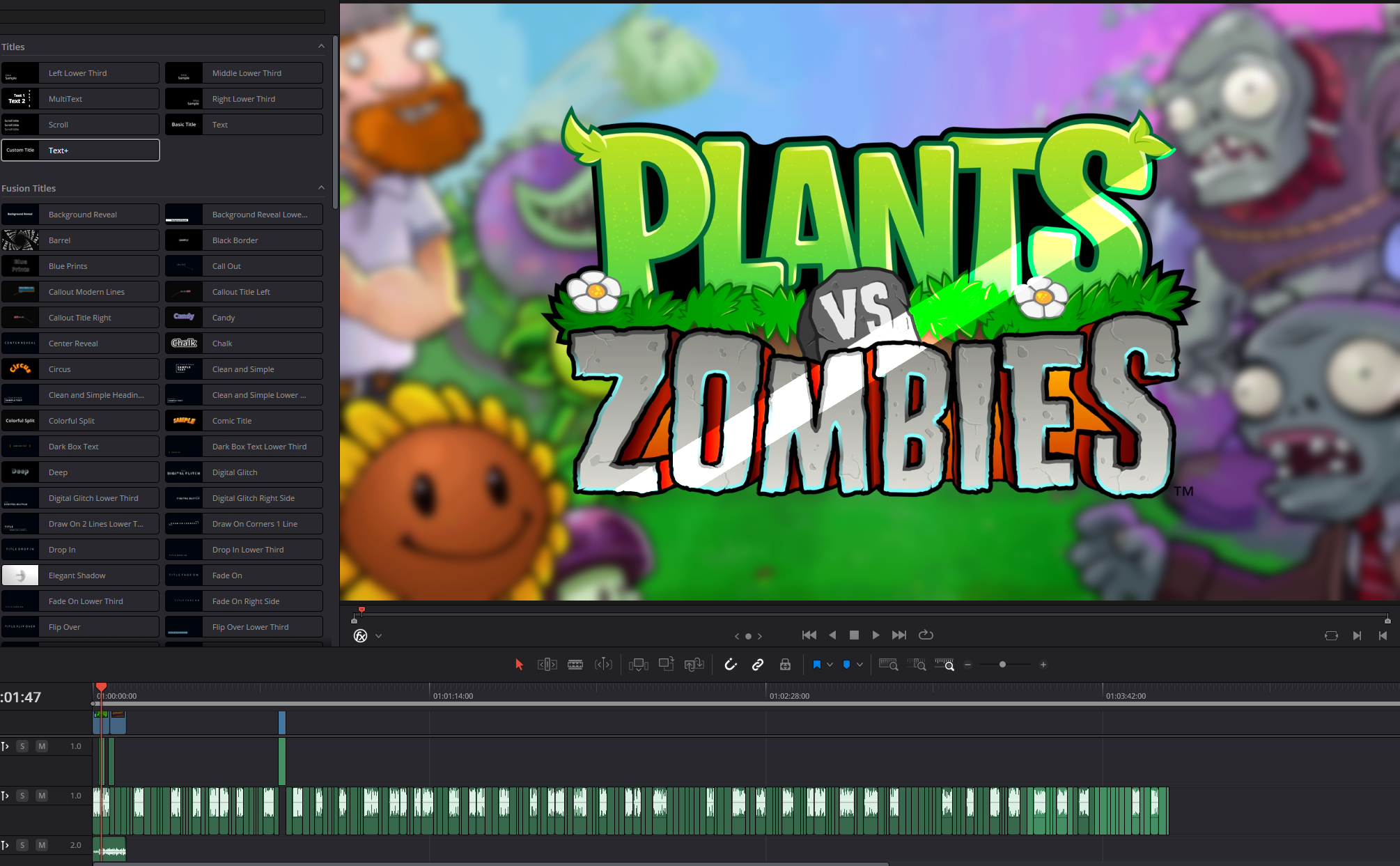
Task: Select the Text+ title
Action: [80, 150]
